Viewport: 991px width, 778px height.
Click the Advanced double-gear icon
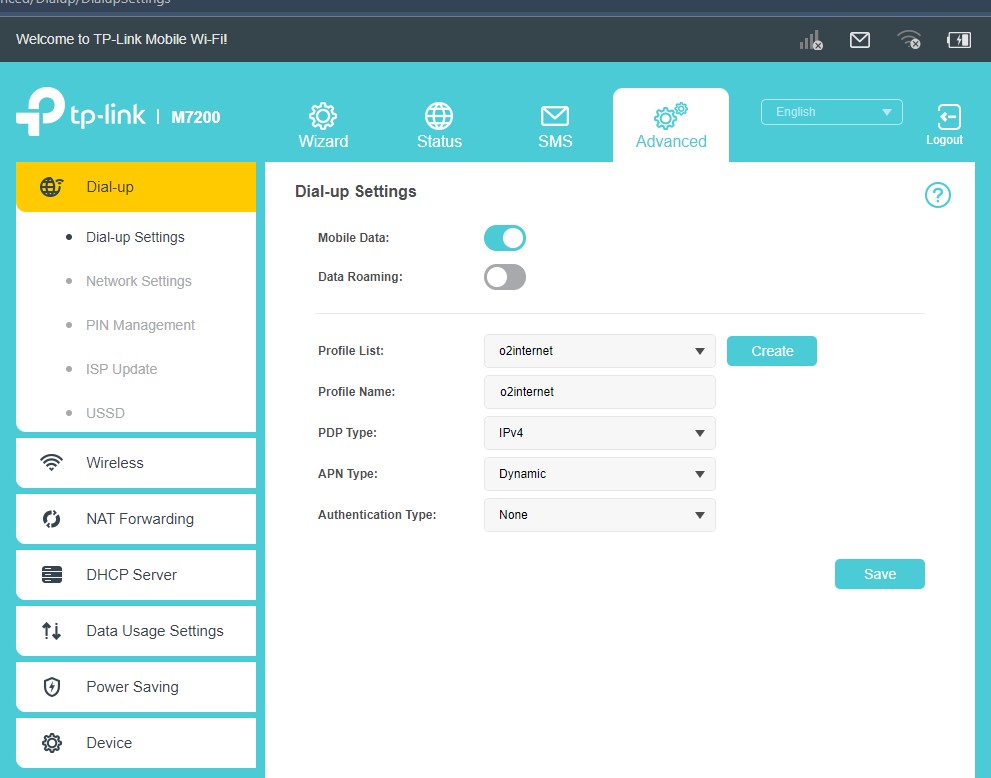670,115
